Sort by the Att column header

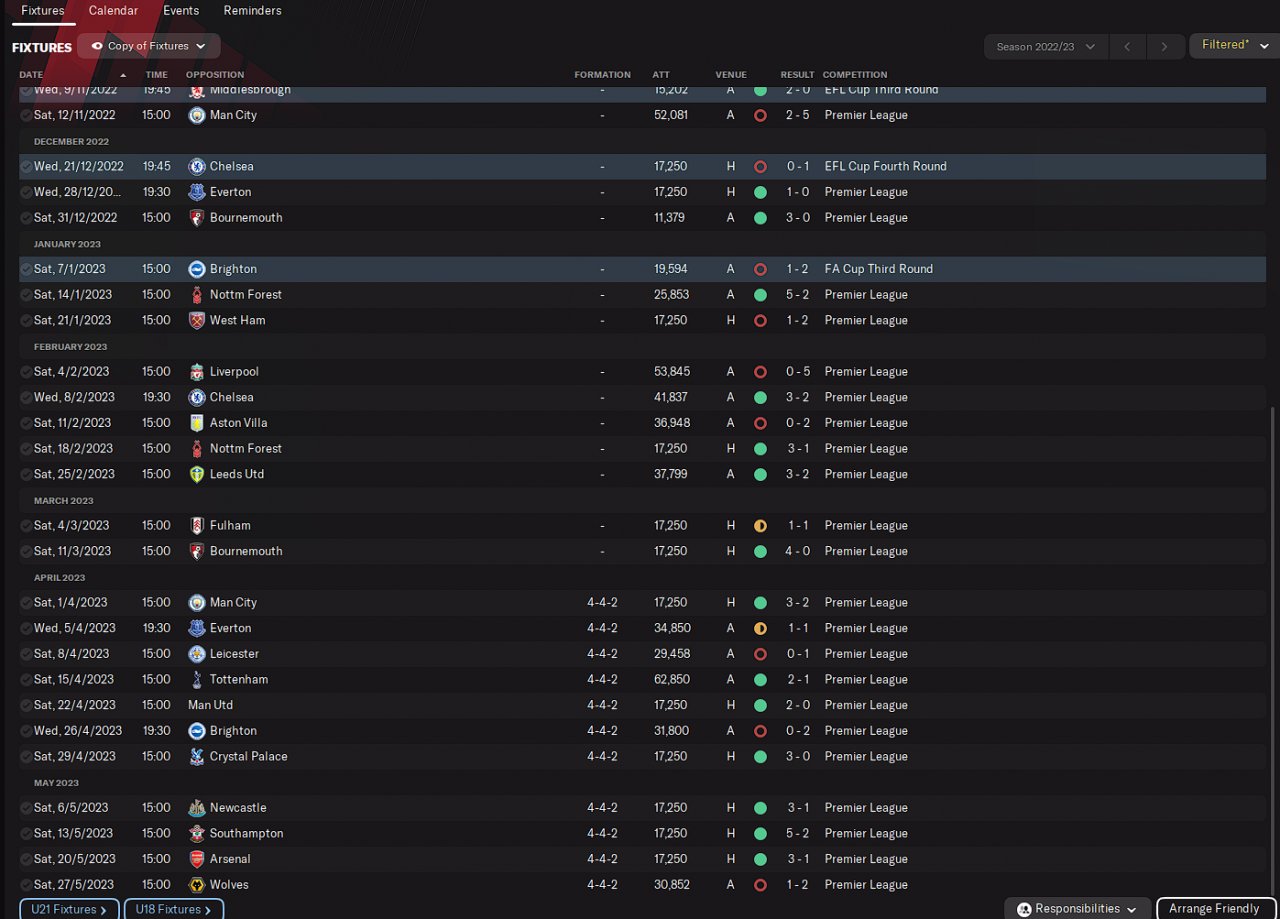(x=661, y=75)
